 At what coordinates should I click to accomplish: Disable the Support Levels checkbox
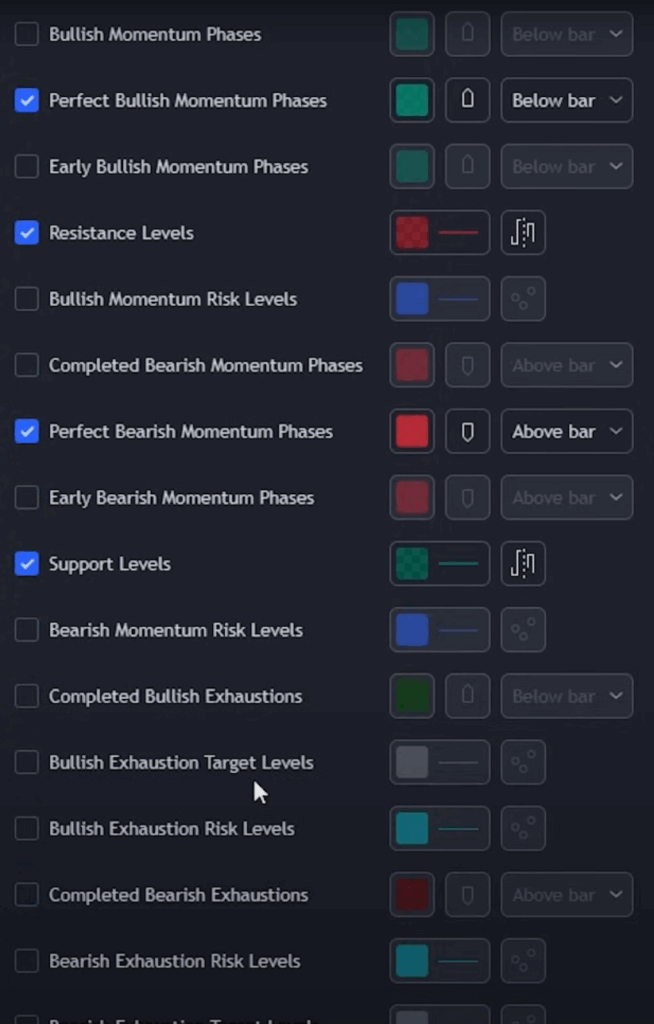pyautogui.click(x=27, y=564)
